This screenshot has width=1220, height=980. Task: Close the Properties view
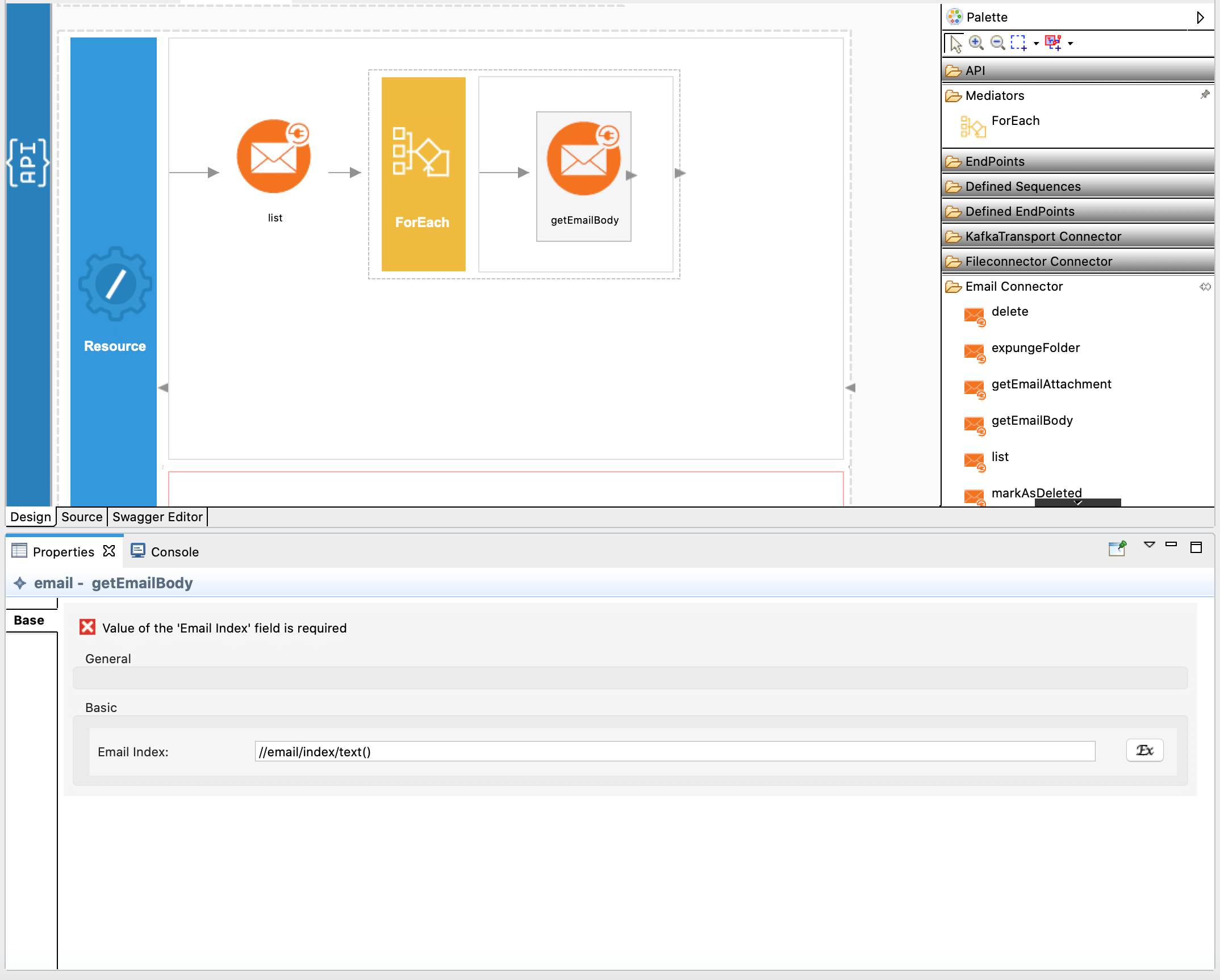tap(109, 551)
